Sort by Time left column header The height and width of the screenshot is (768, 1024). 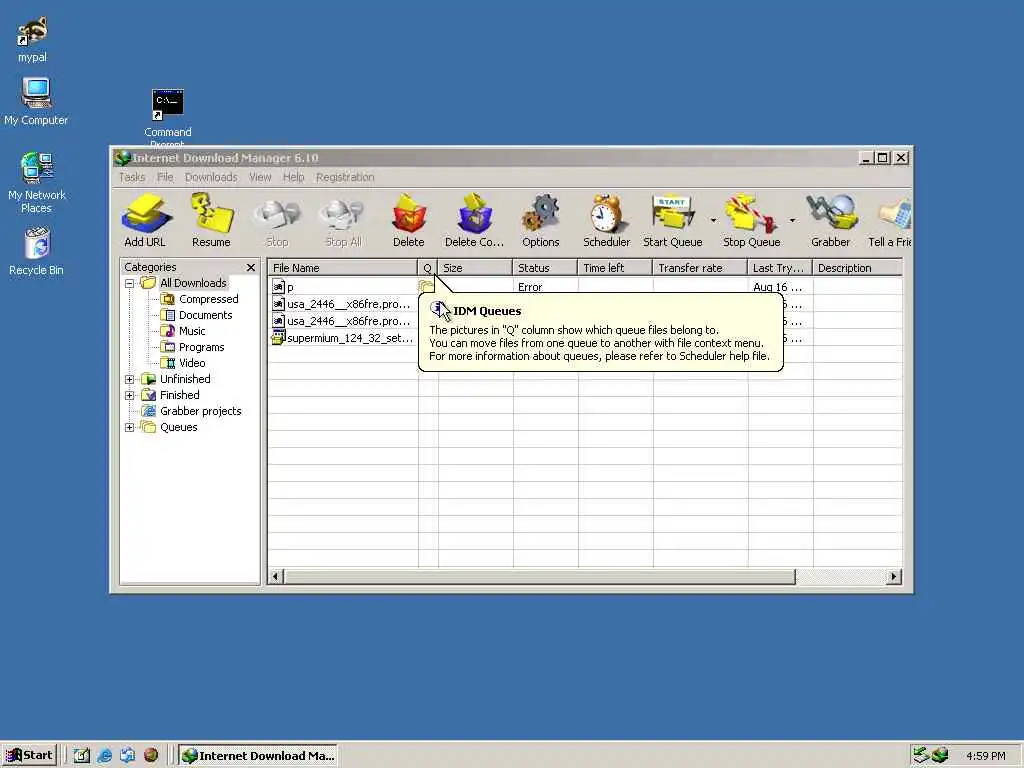point(615,268)
